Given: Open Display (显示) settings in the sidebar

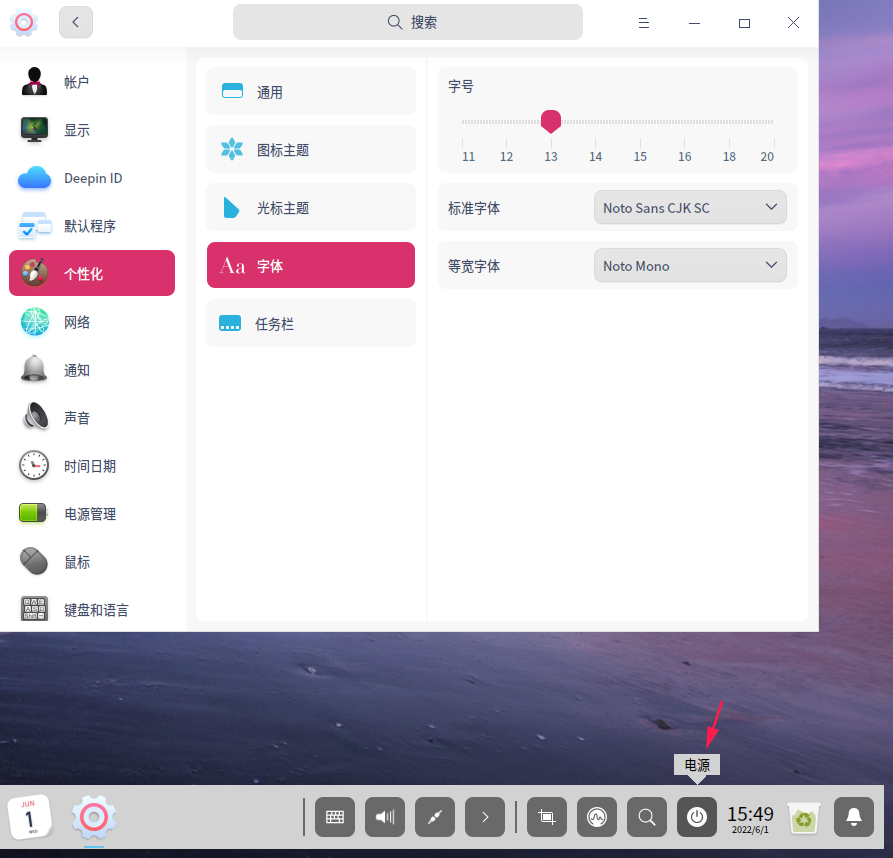Looking at the screenshot, I should (34, 130).
